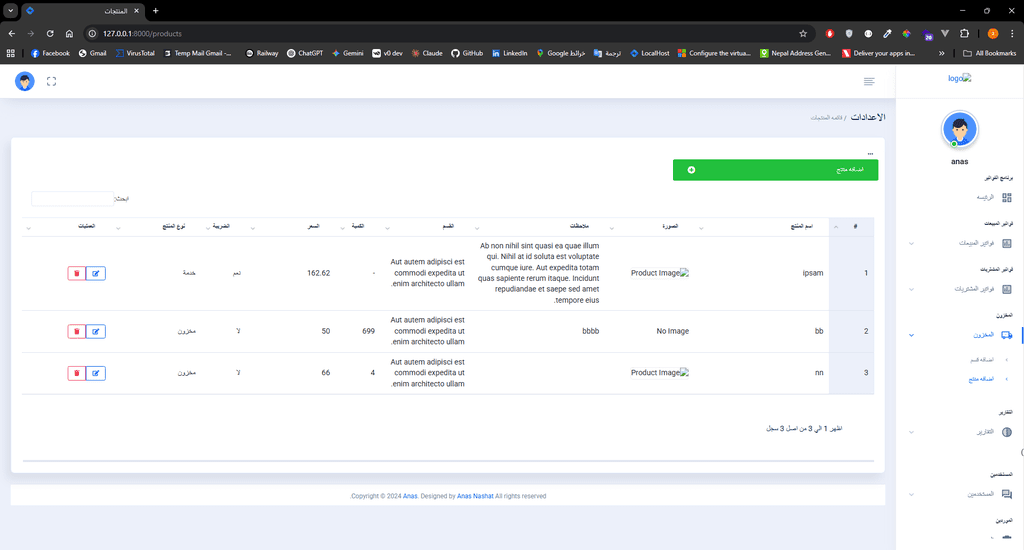The width and height of the screenshot is (1024, 550).
Task: Click the broken Product Image in ipsam row
Action: [660, 273]
